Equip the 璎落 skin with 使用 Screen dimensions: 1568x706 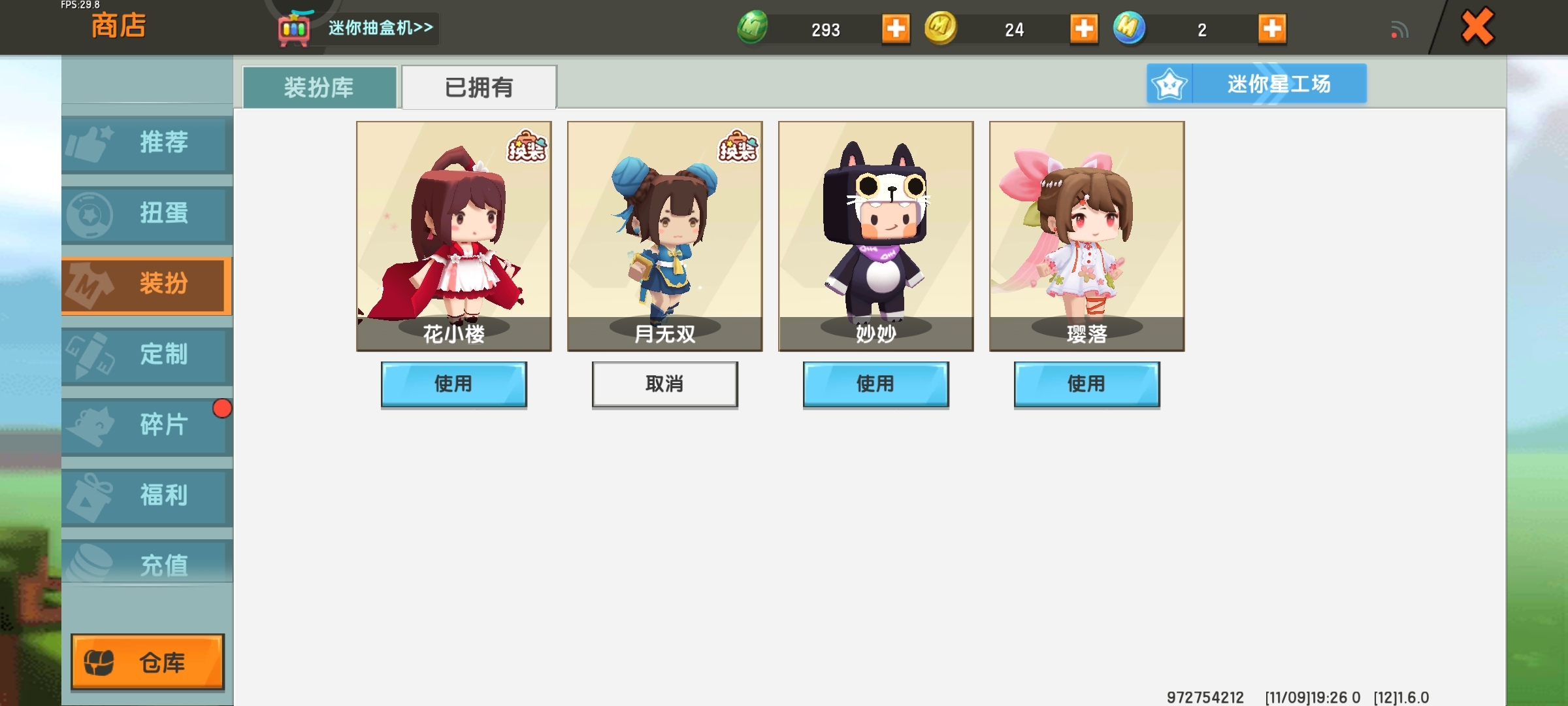[x=1087, y=384]
